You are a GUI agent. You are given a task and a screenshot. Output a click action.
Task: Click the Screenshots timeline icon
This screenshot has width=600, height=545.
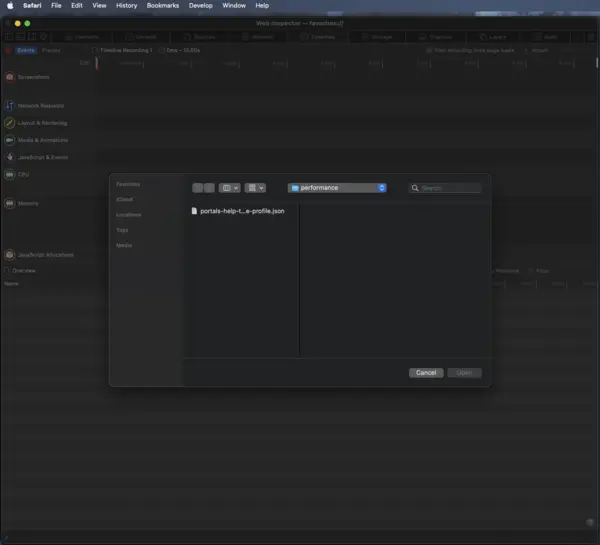point(10,77)
